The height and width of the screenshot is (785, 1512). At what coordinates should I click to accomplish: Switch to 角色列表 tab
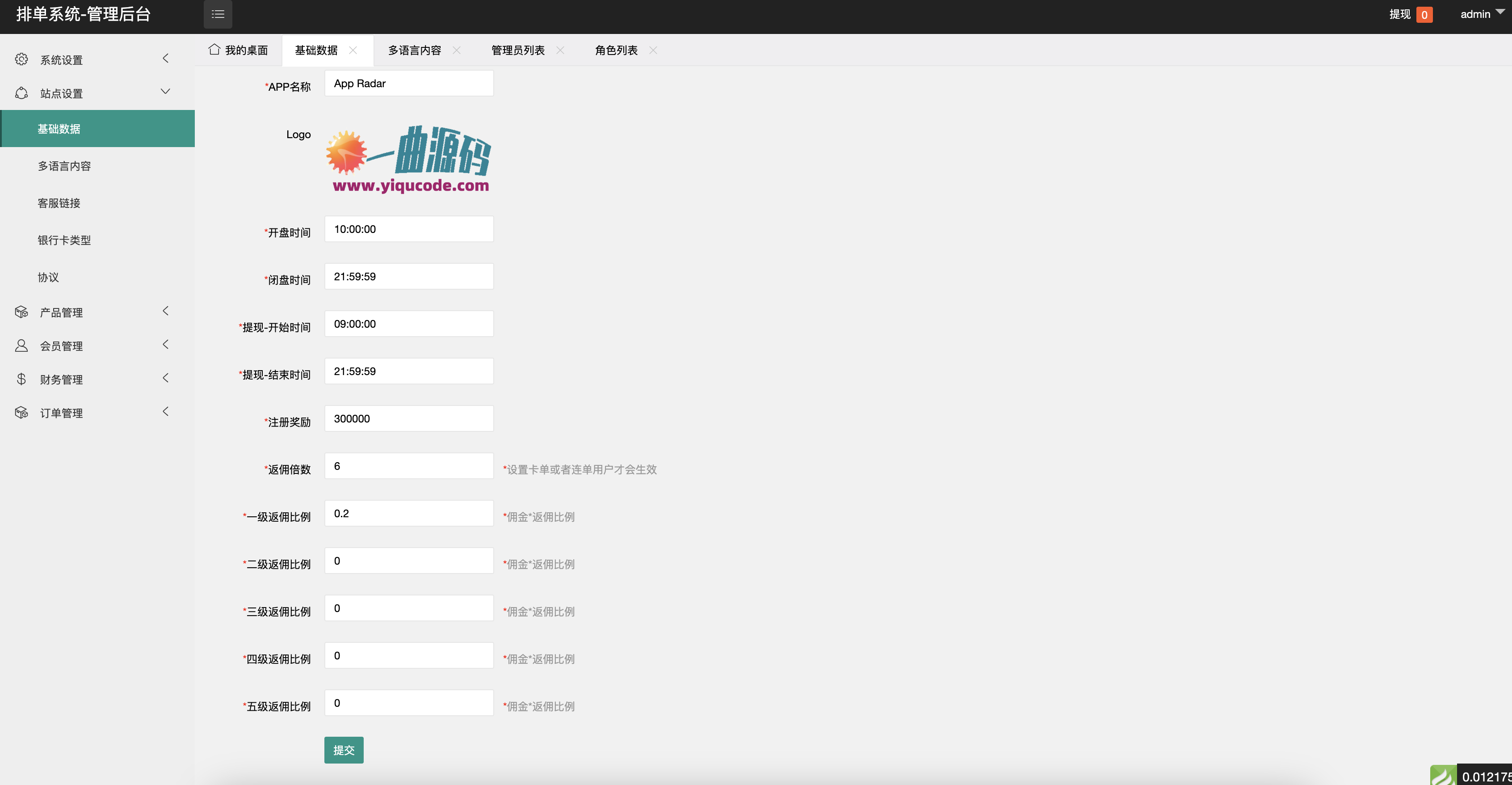pyautogui.click(x=616, y=50)
